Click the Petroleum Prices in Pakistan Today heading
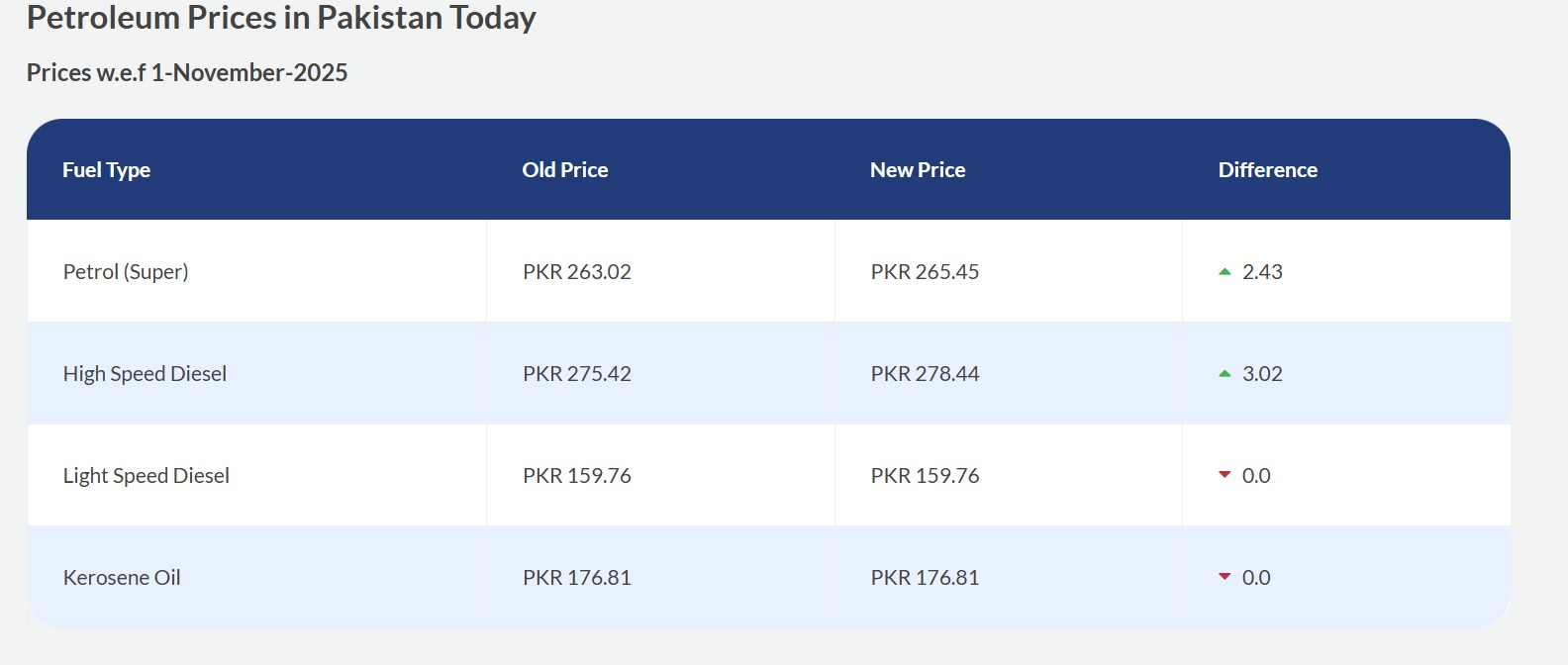The image size is (1568, 665). coord(281,18)
